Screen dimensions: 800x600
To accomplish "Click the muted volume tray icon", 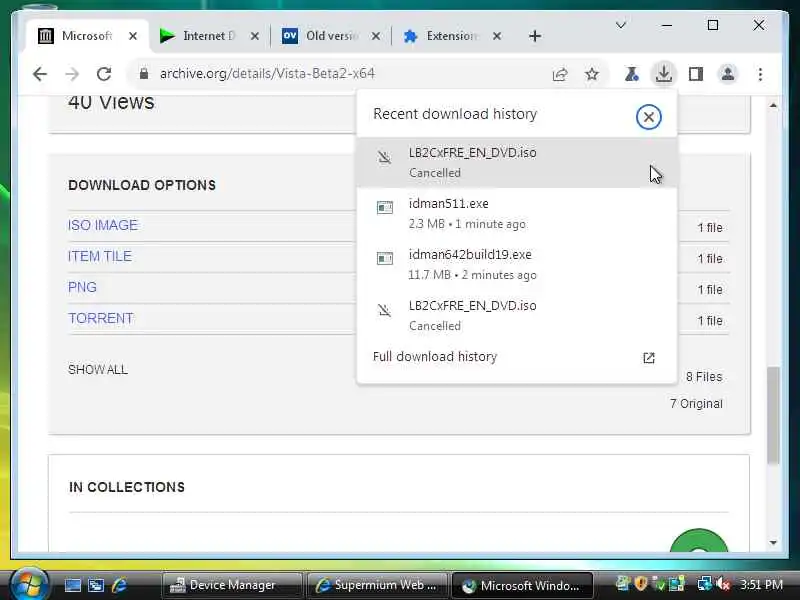I will (x=722, y=584).
